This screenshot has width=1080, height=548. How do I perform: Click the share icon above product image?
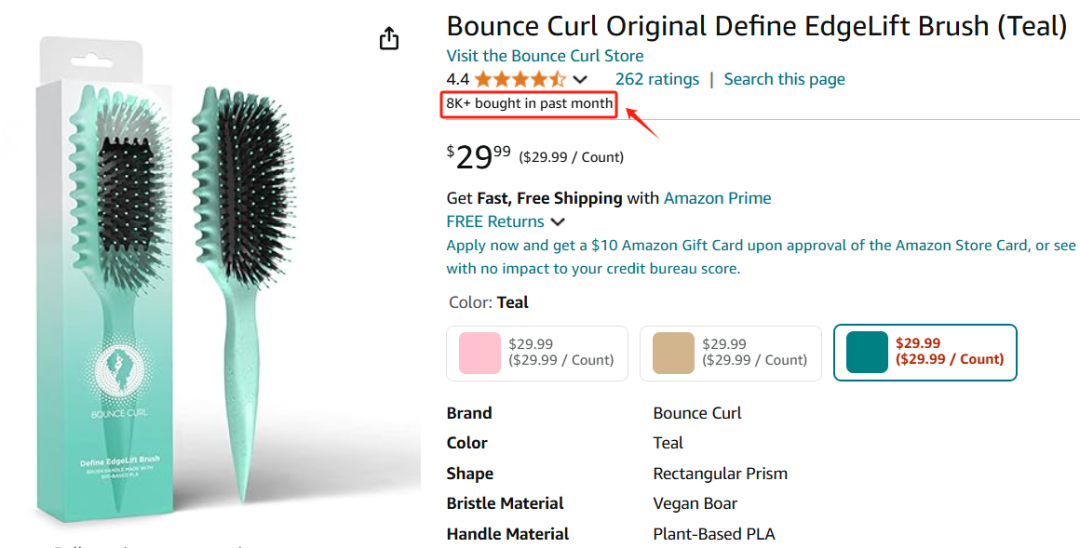pyautogui.click(x=389, y=39)
